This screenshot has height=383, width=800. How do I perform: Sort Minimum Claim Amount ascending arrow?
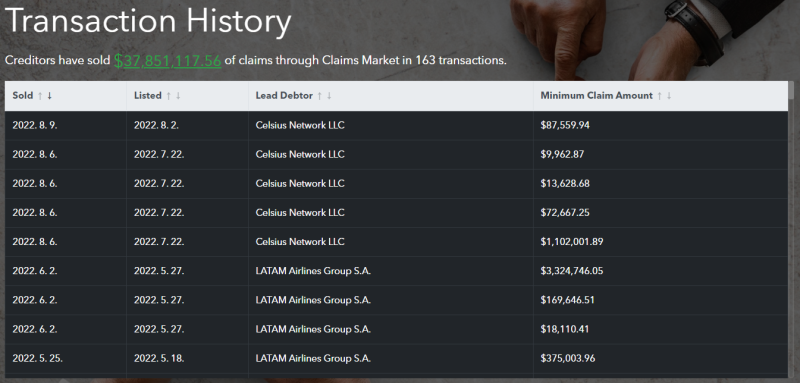click(660, 96)
